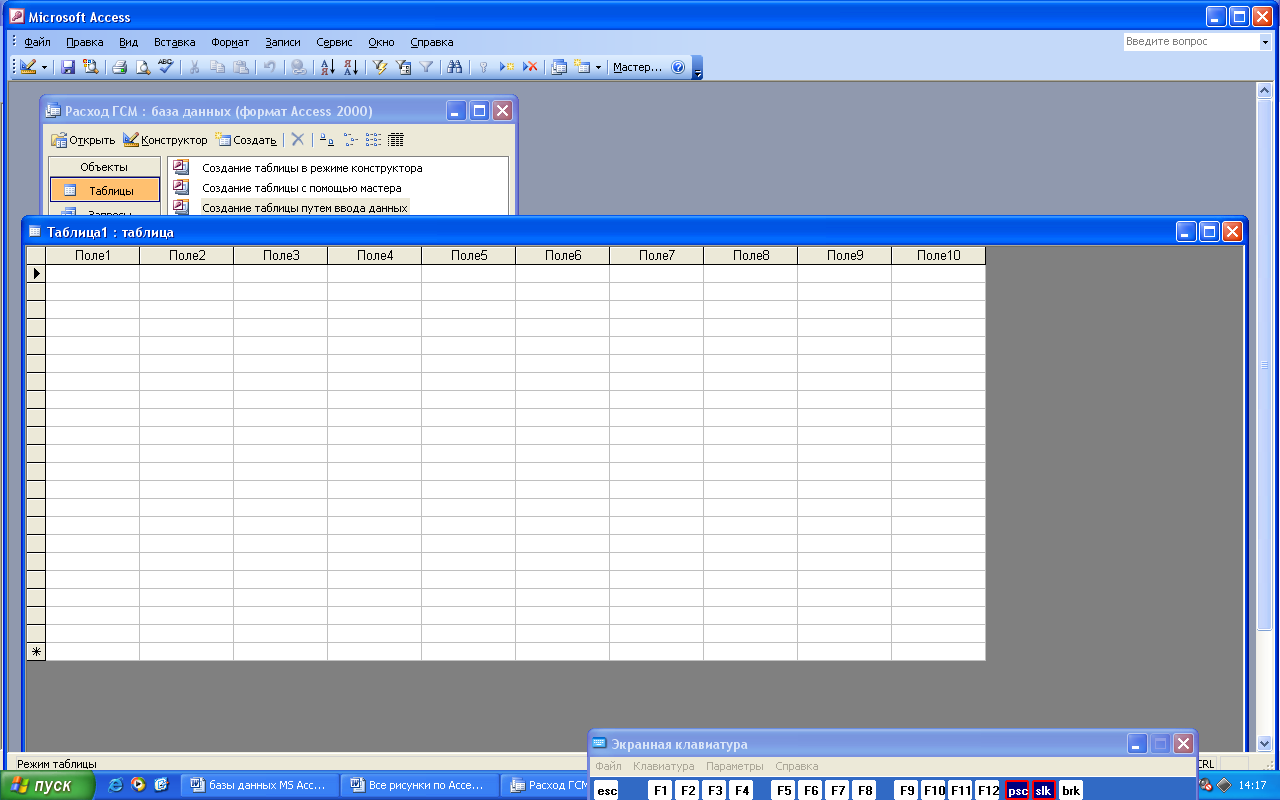Open the Сервис menu

(x=334, y=42)
